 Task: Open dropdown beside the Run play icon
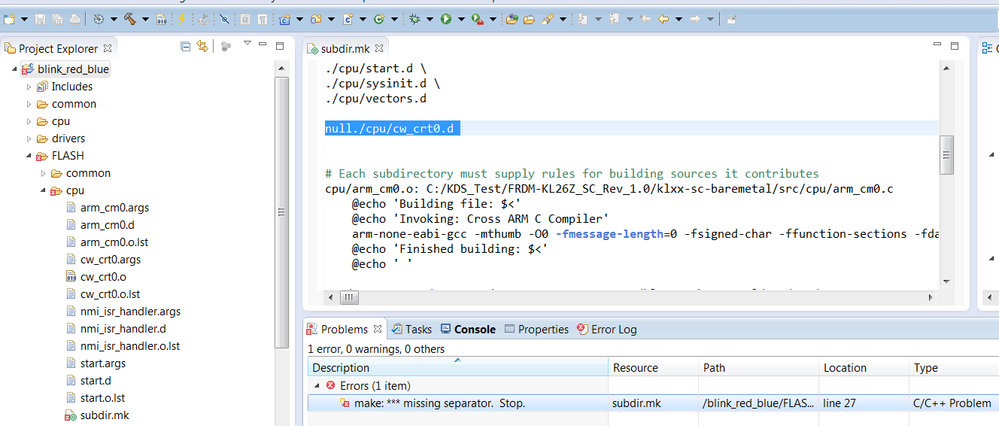point(461,19)
